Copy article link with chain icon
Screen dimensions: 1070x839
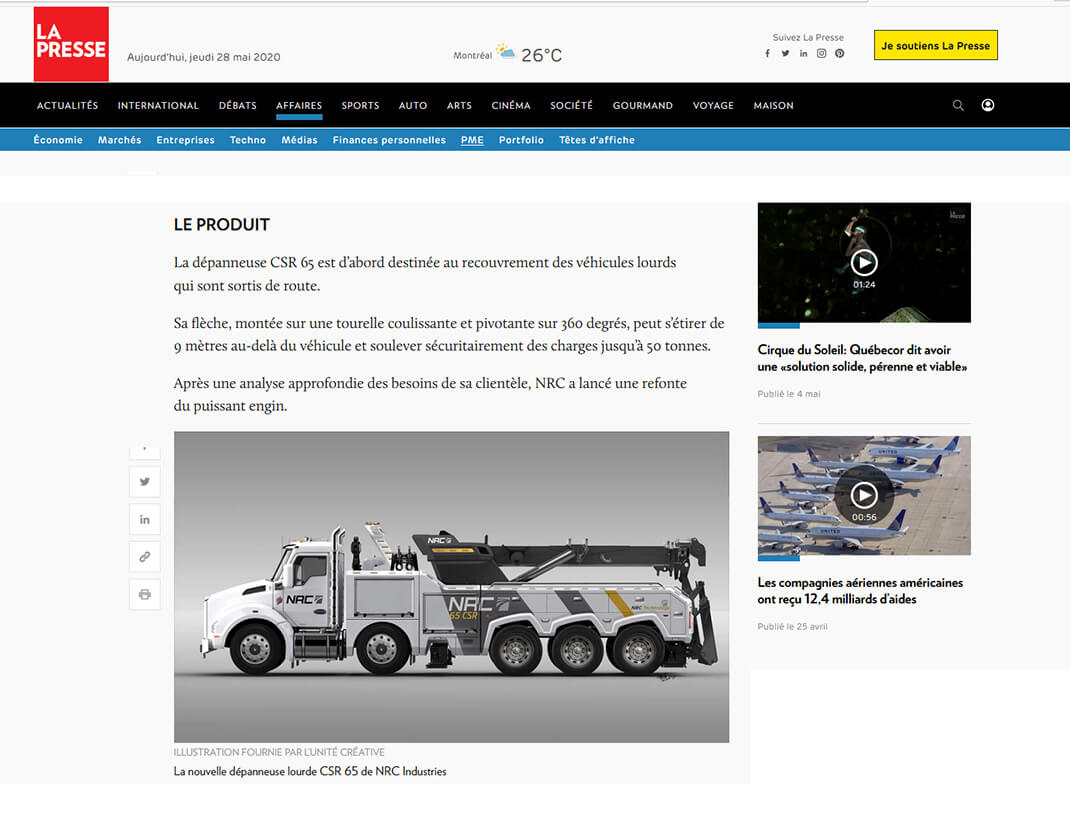[x=145, y=557]
